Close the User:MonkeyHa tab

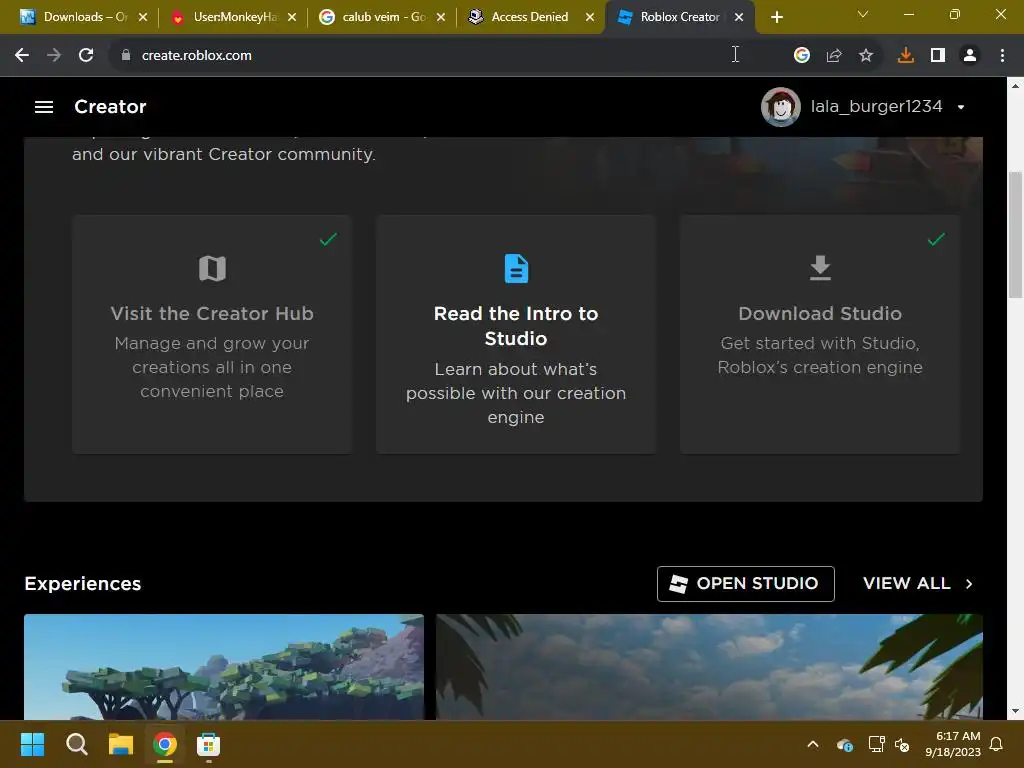point(292,17)
